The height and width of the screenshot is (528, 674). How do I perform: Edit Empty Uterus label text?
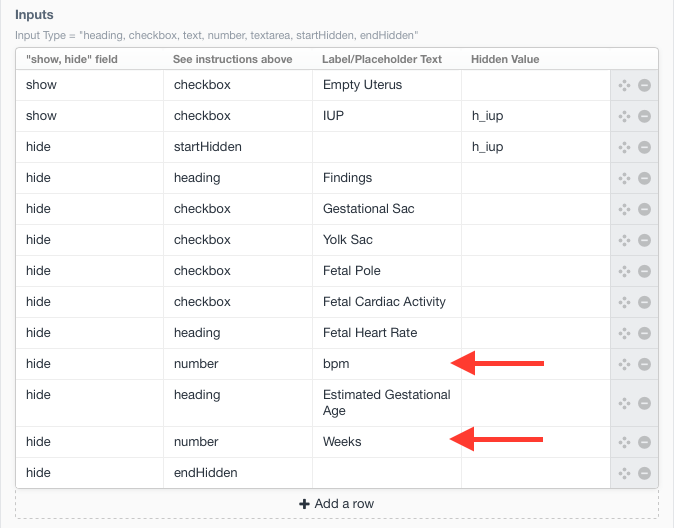pyautogui.click(x=387, y=85)
